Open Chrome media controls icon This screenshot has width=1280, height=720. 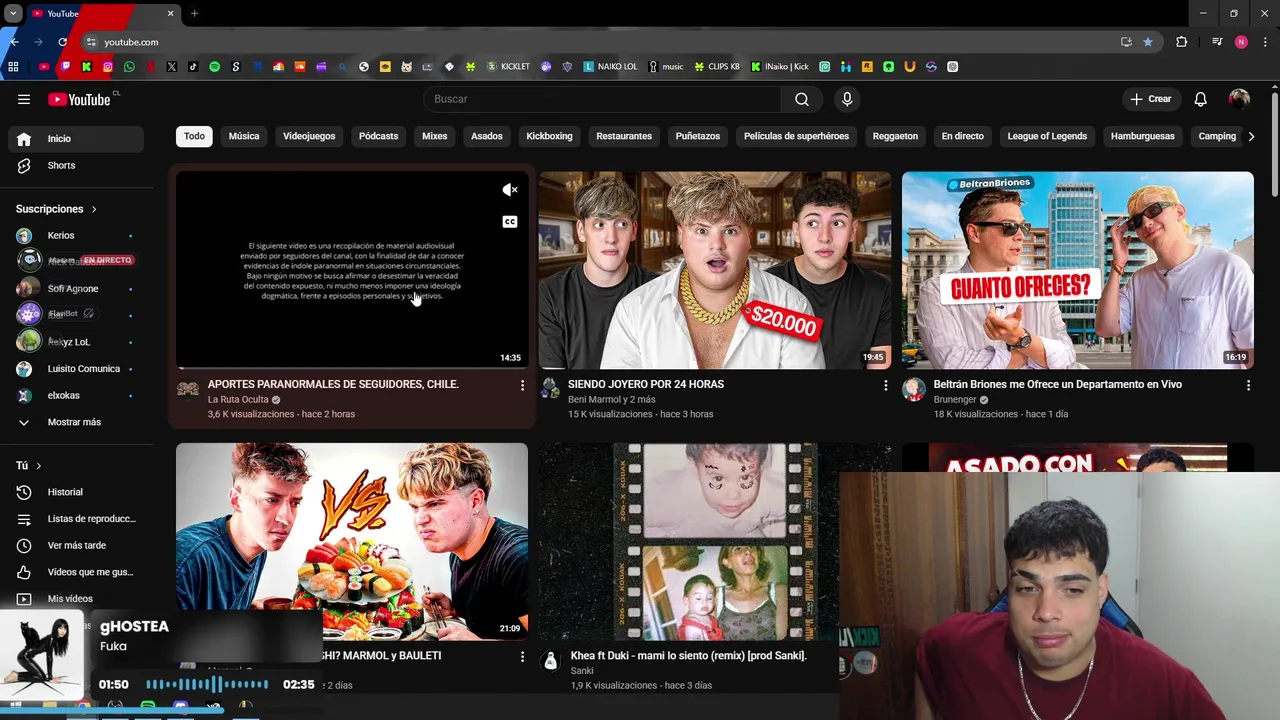tap(1217, 42)
